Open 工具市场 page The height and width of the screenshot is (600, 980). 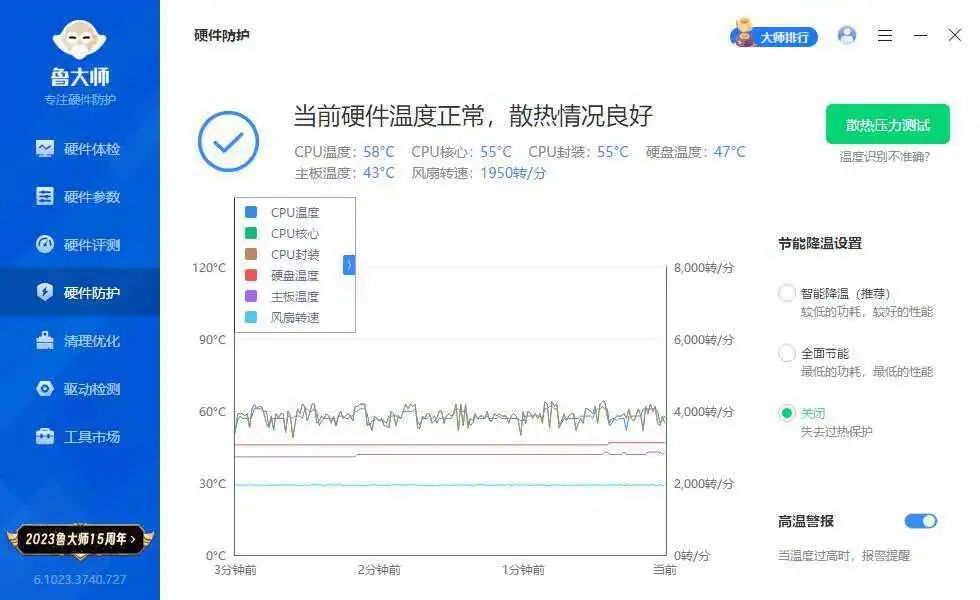(x=80, y=436)
